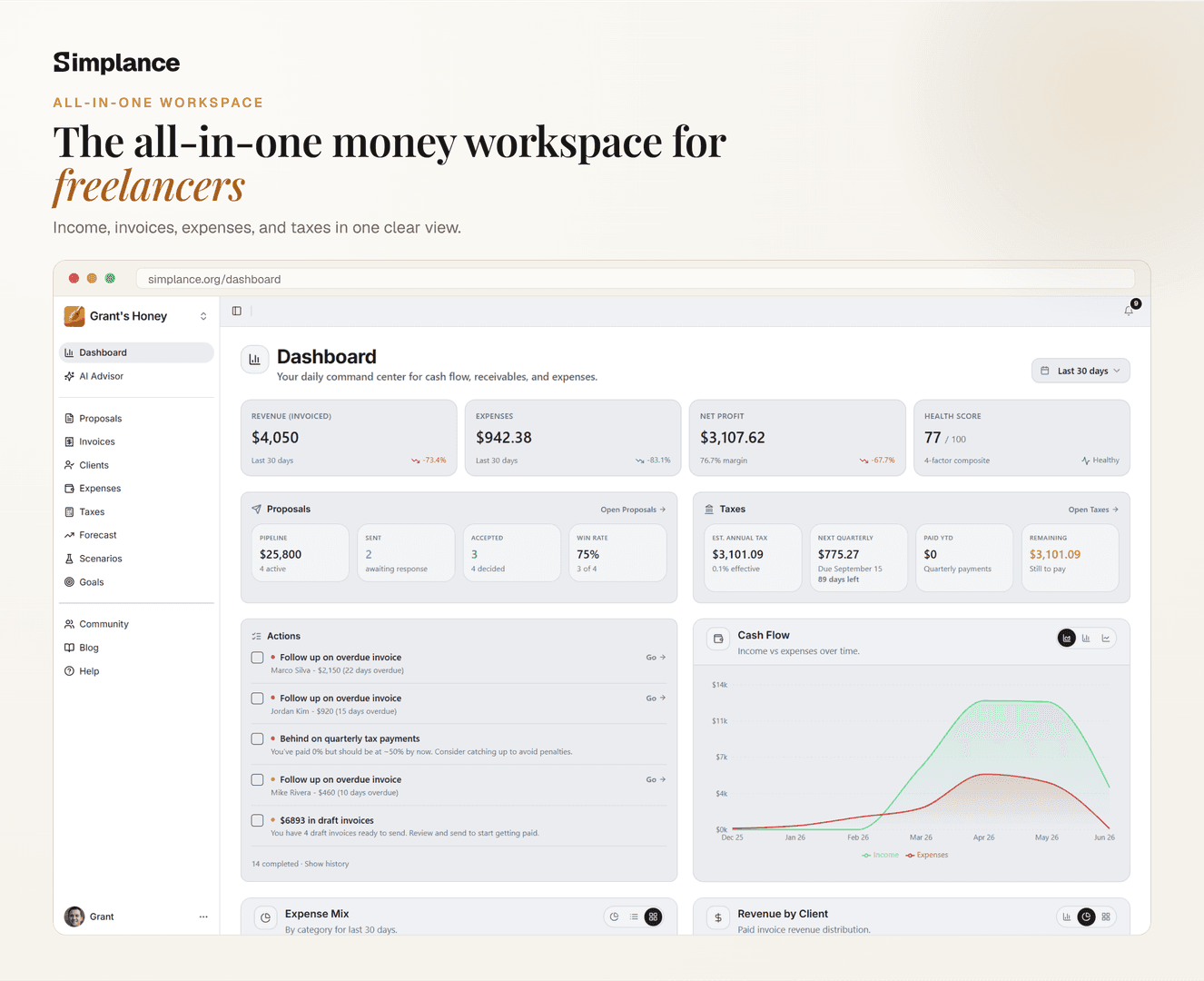Click Go on Mike Rivera invoice action
This screenshot has width=1204, height=981.
656,780
